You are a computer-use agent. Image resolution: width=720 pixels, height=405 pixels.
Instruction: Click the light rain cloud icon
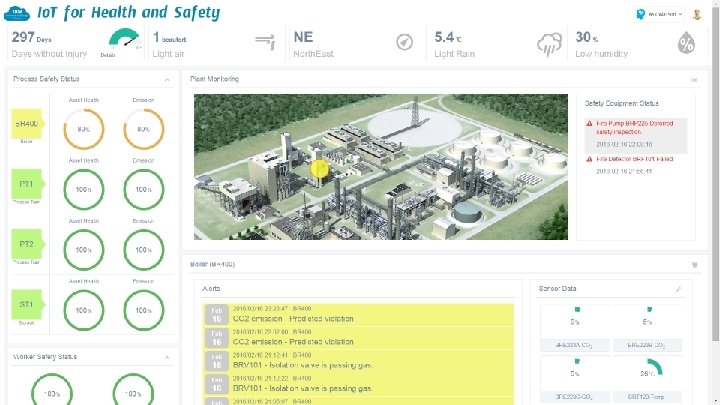pos(549,44)
